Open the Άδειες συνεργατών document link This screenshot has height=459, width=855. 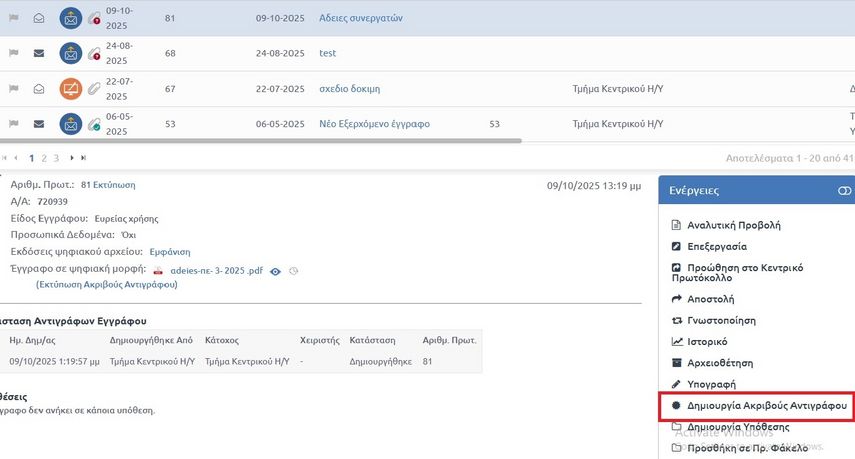click(360, 18)
